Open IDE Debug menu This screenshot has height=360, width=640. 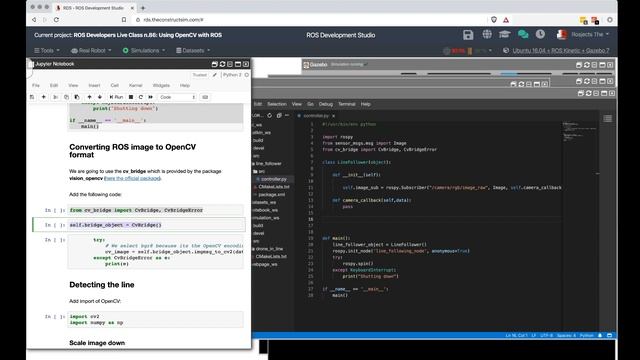point(326,104)
